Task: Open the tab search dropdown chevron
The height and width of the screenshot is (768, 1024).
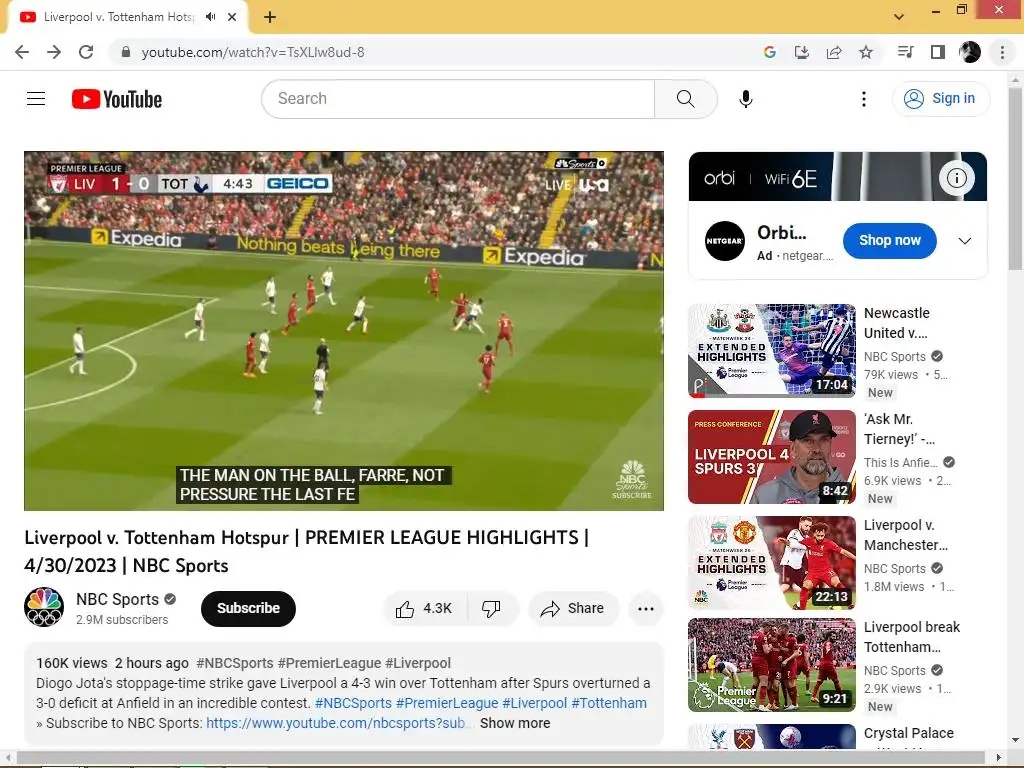Action: pos(899,17)
